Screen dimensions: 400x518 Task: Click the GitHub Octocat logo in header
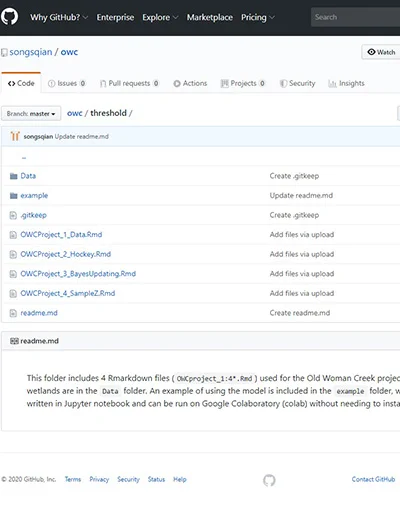(9, 17)
